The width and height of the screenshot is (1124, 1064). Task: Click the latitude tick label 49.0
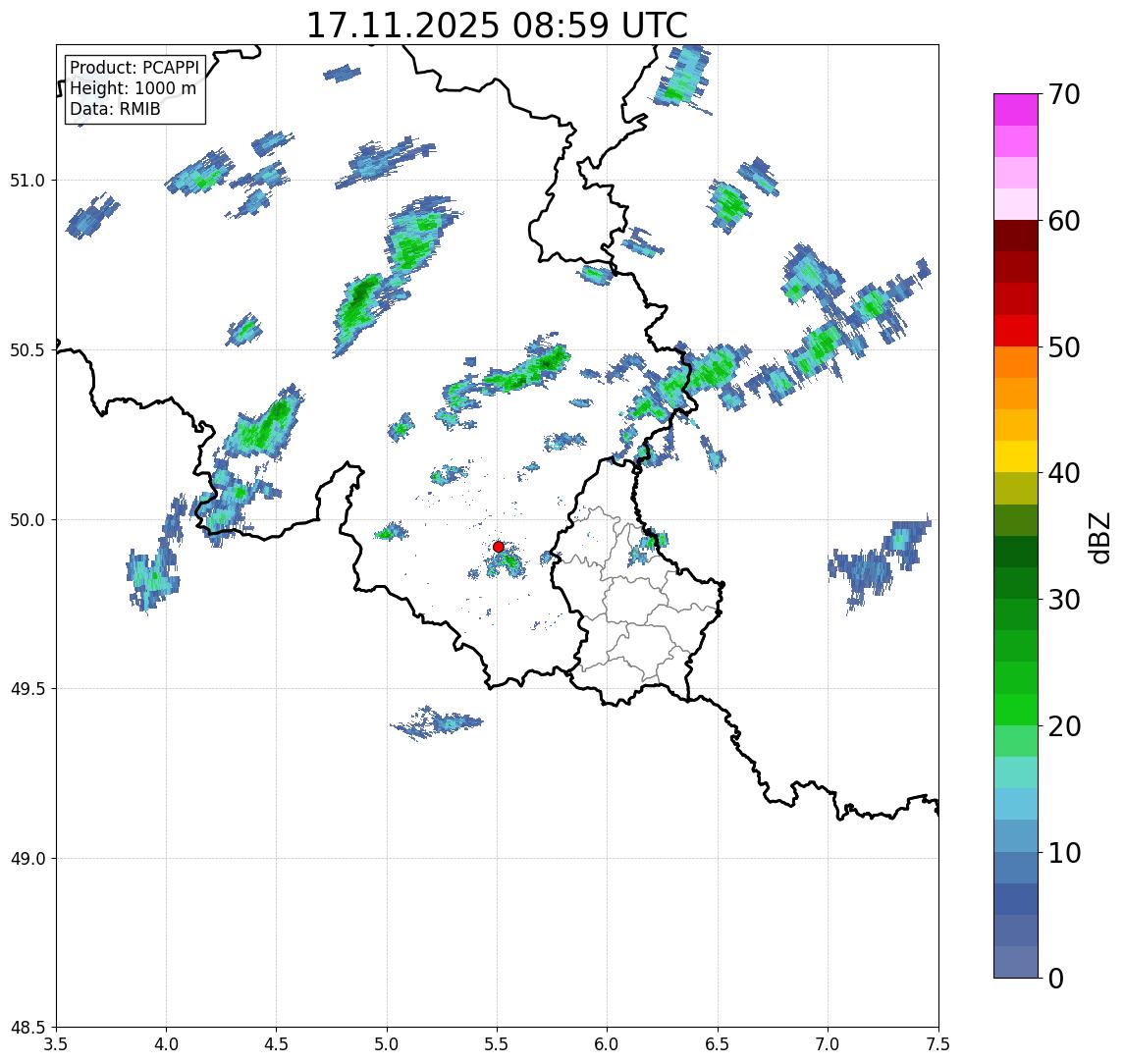pyautogui.click(x=27, y=858)
